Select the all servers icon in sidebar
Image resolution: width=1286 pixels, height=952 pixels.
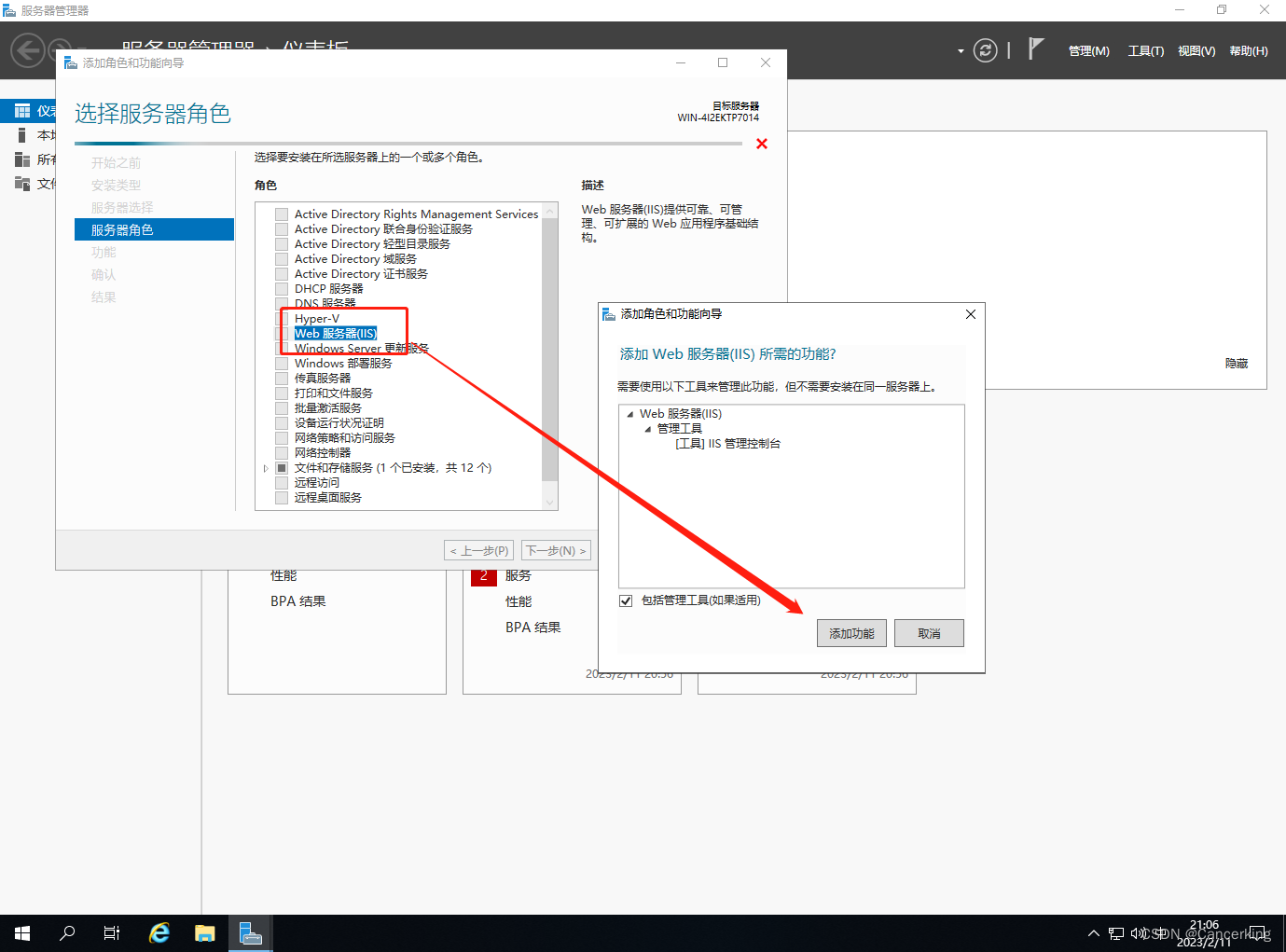point(22,159)
